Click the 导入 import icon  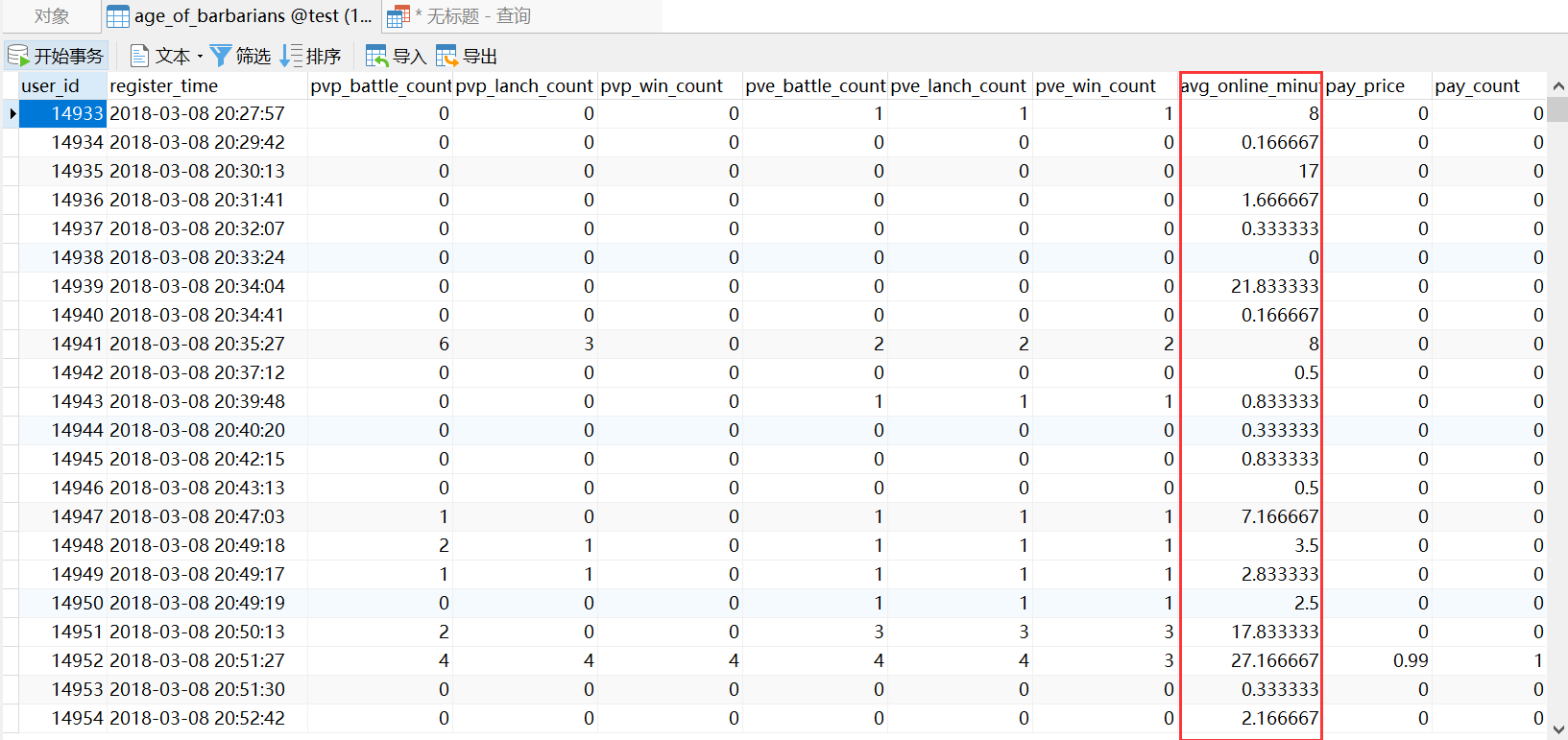coord(376,56)
